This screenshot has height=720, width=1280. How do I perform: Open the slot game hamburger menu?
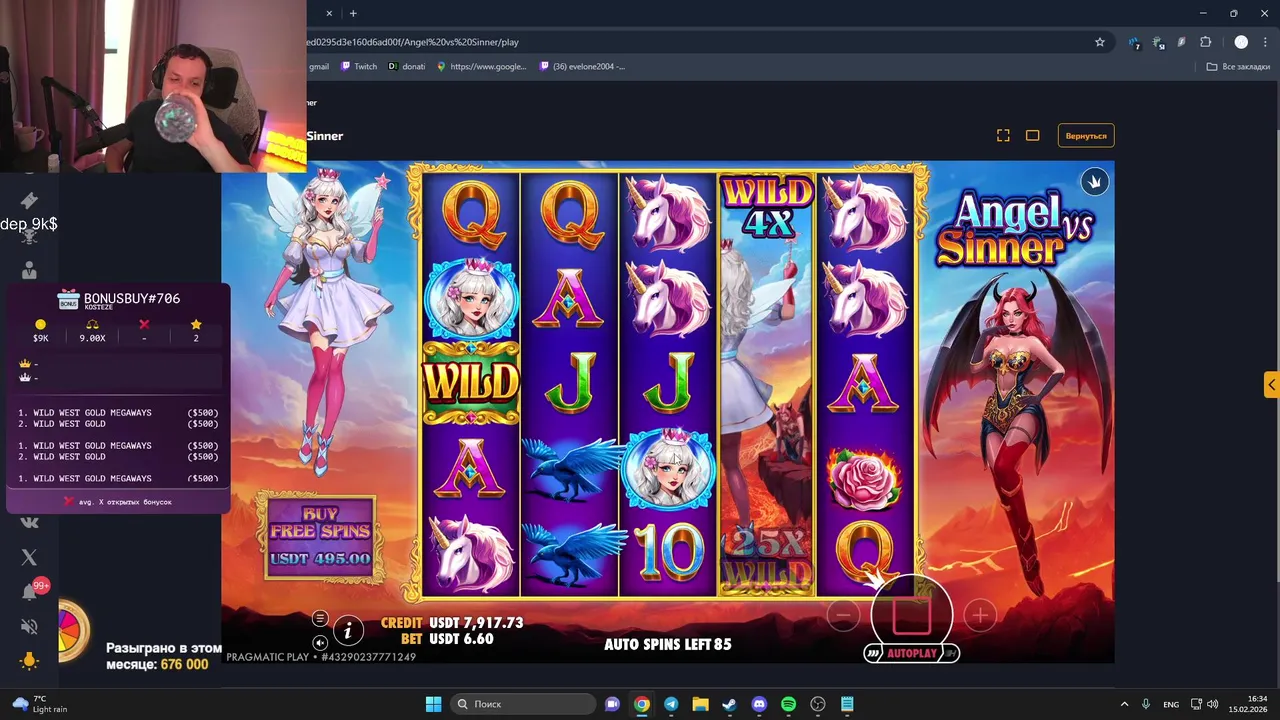[320, 618]
